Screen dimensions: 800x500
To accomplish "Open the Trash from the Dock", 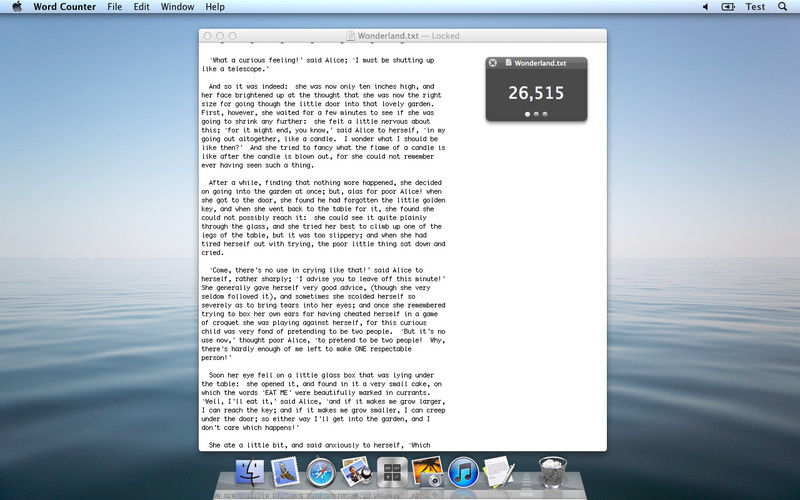I will (x=553, y=472).
